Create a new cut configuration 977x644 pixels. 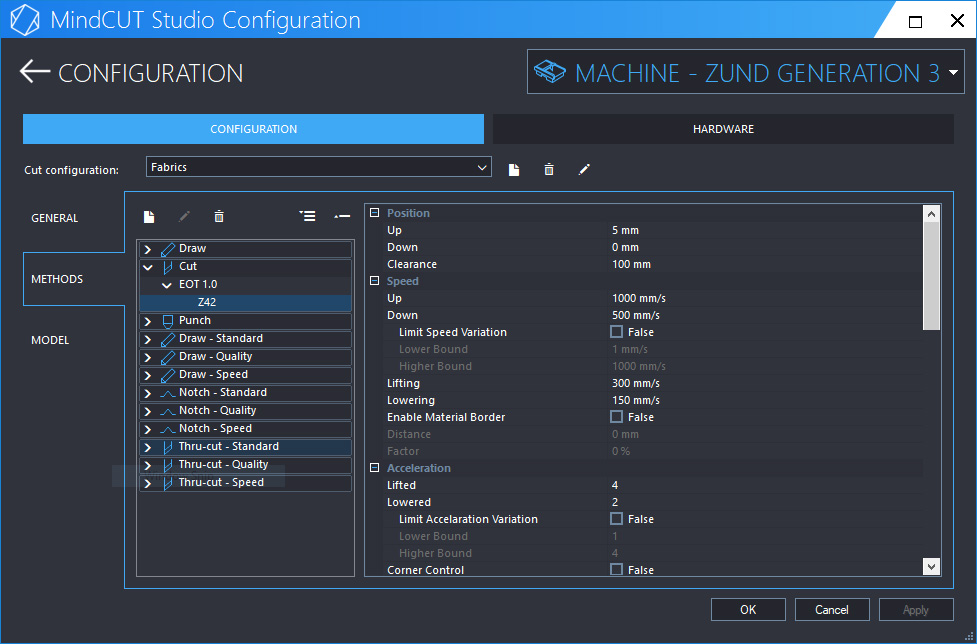[514, 169]
